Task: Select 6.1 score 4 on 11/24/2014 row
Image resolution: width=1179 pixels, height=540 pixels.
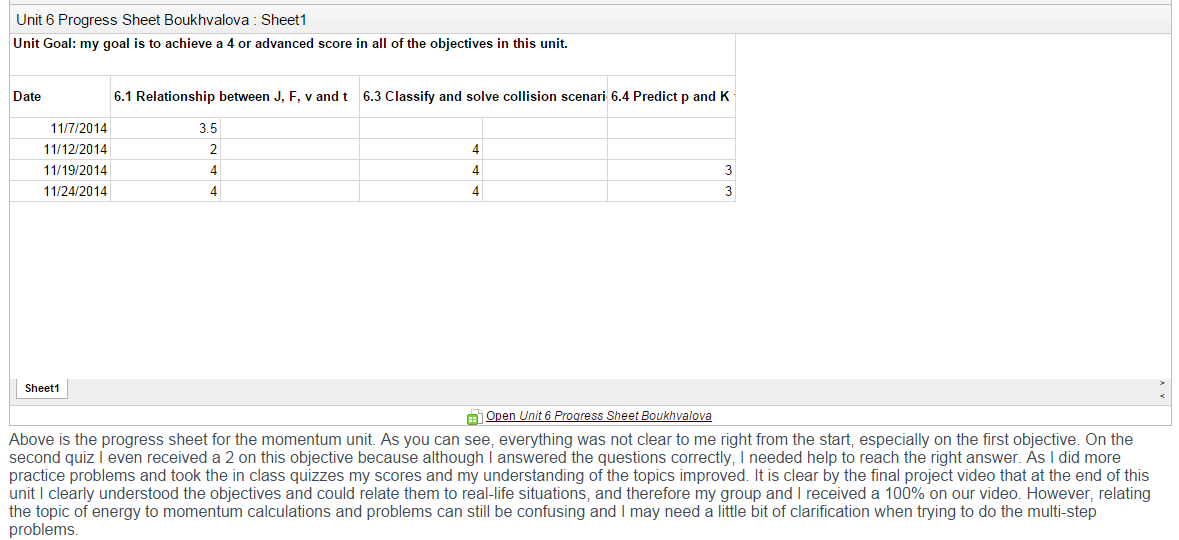Action: (x=165, y=192)
